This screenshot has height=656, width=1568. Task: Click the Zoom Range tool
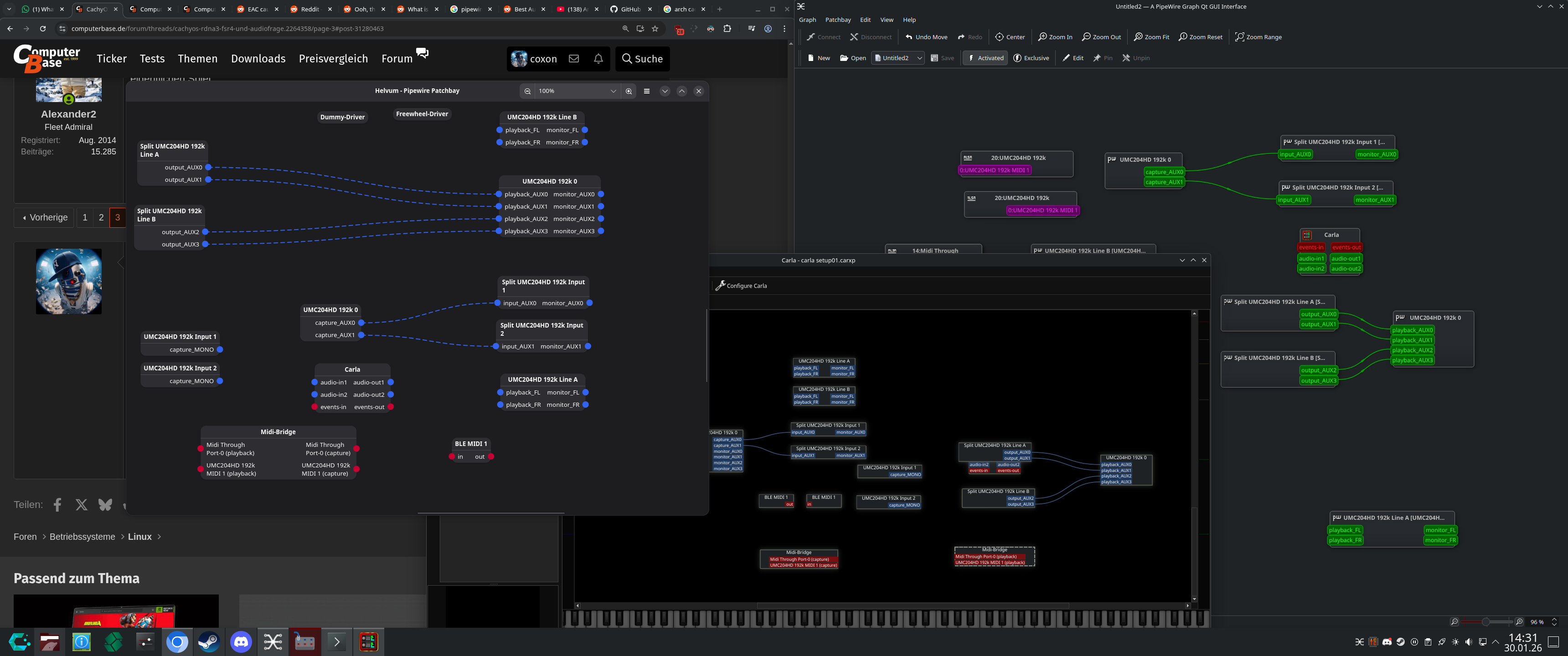point(1258,37)
